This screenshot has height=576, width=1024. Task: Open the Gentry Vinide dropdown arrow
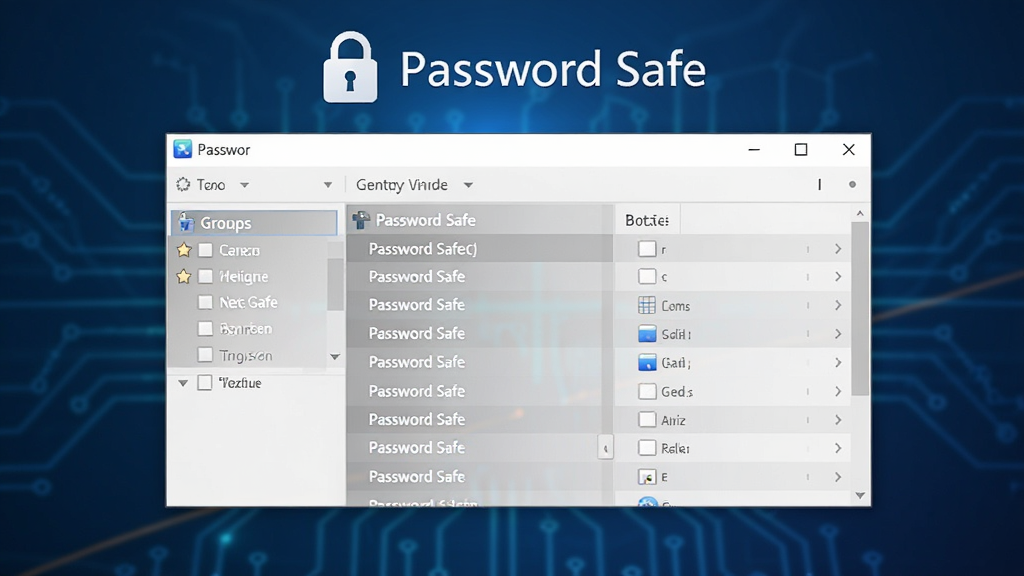coord(468,185)
